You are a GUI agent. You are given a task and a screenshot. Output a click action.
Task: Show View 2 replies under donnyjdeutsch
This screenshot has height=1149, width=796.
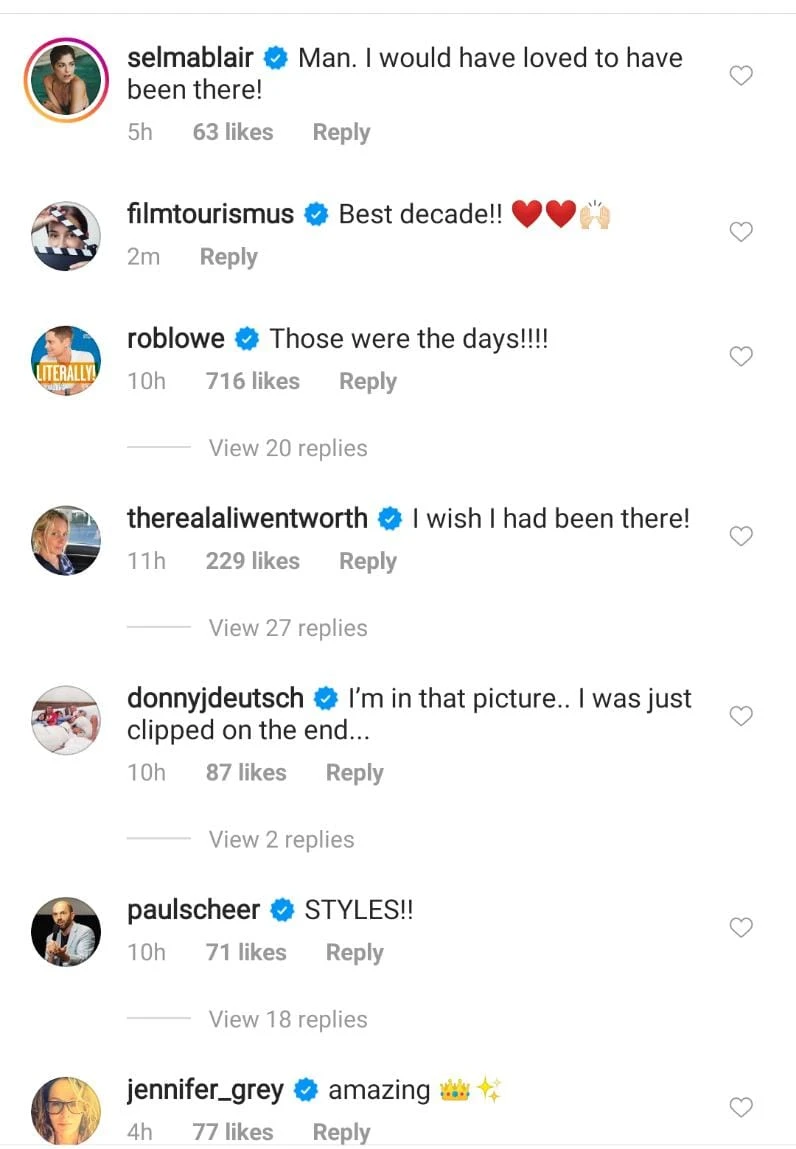(x=281, y=840)
